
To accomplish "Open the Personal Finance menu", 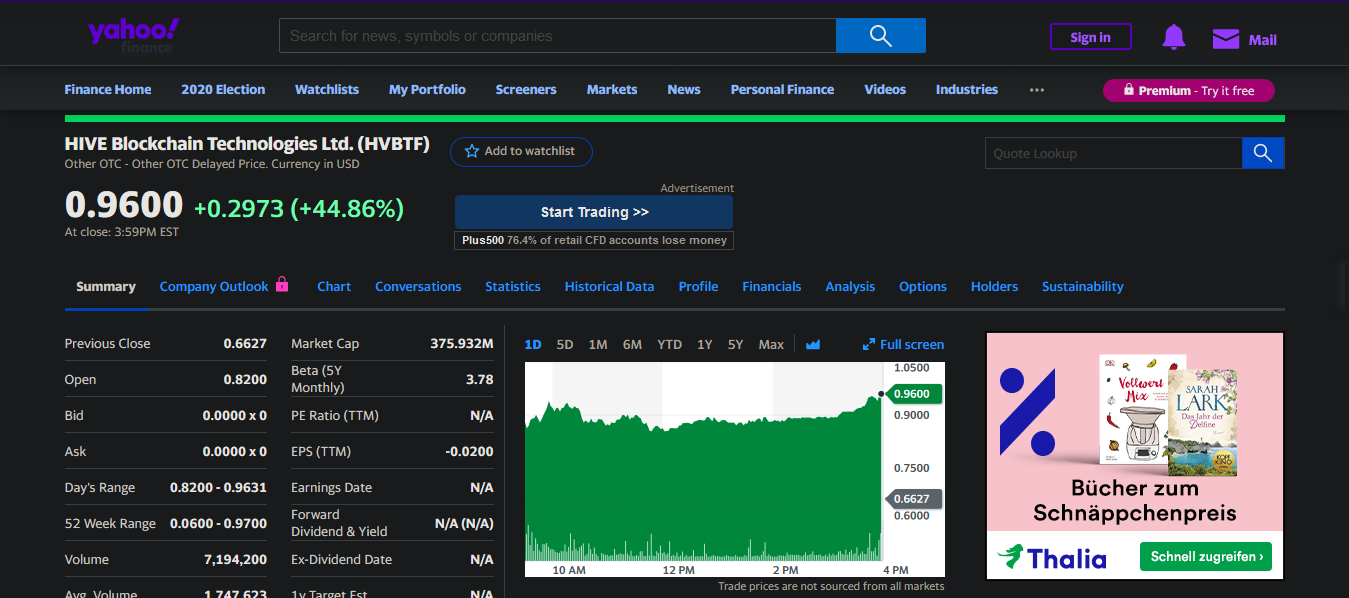I will [x=782, y=90].
